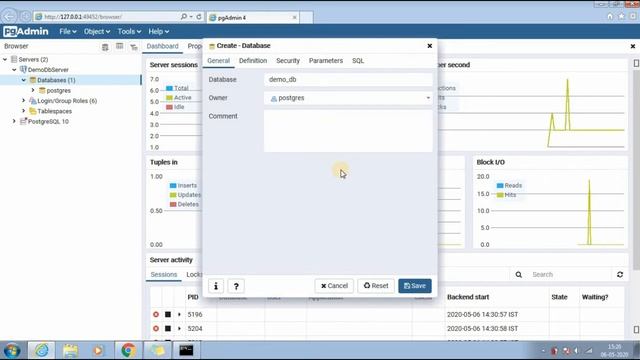
Task: Cancel active query for PID 5196
Action: pyautogui.click(x=168, y=314)
